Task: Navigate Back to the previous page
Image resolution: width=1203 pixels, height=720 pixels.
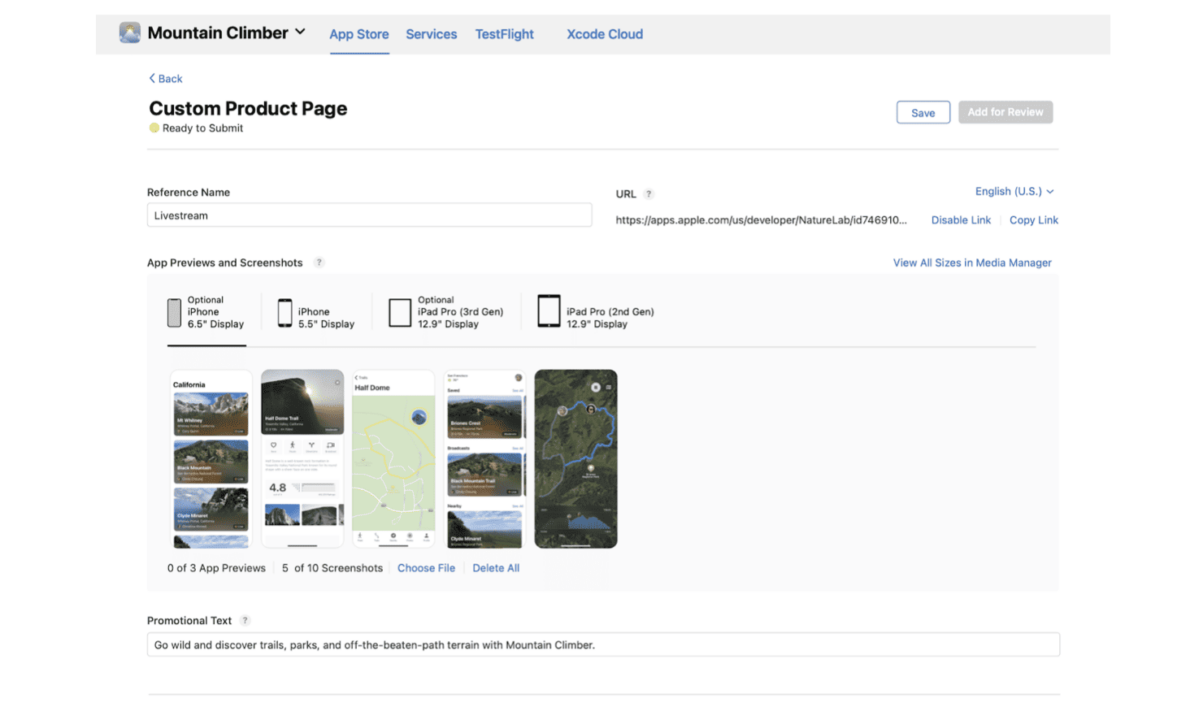Action: (x=164, y=78)
